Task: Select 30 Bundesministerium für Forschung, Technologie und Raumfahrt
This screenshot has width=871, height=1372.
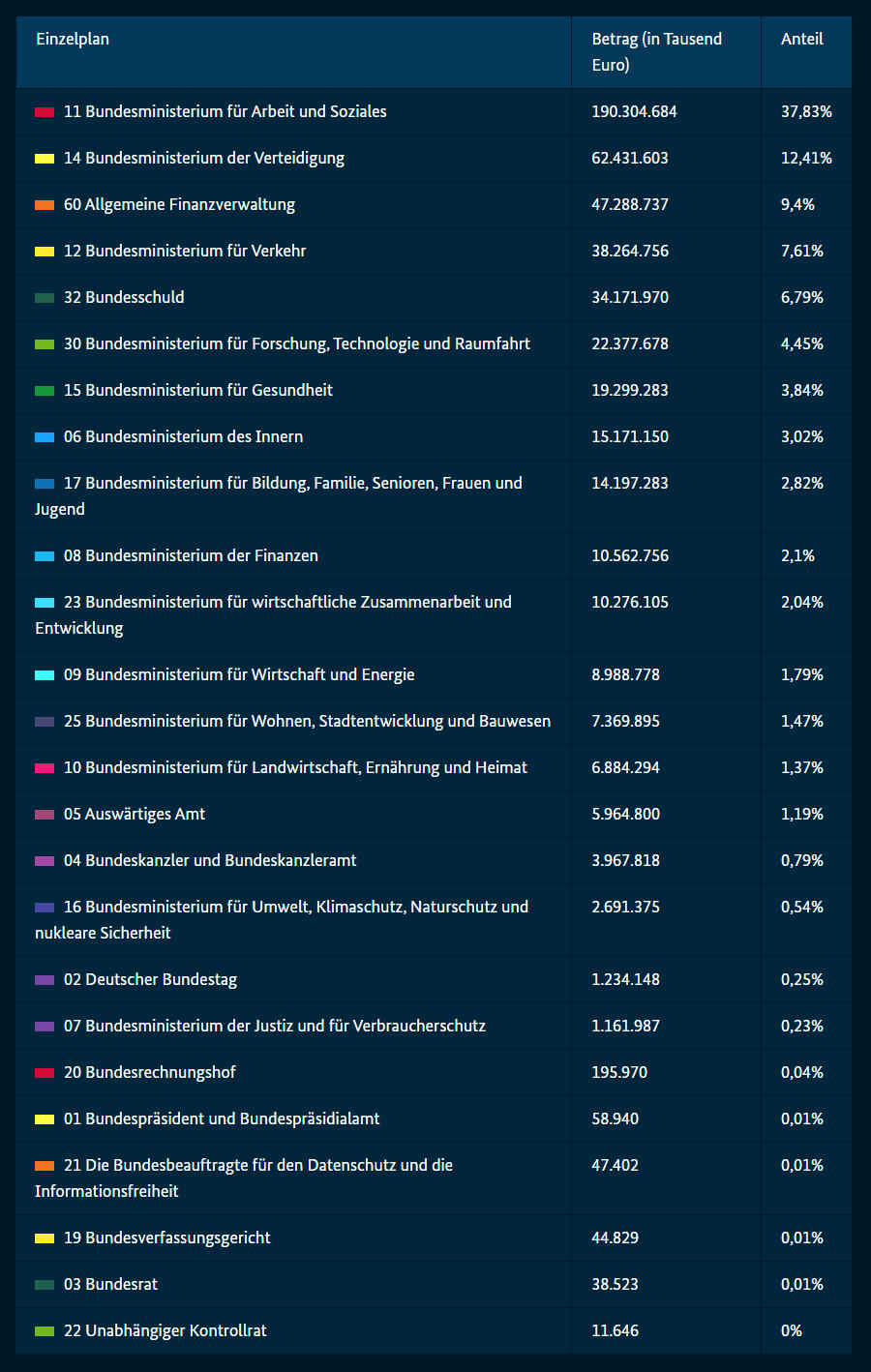Action: 296,344
